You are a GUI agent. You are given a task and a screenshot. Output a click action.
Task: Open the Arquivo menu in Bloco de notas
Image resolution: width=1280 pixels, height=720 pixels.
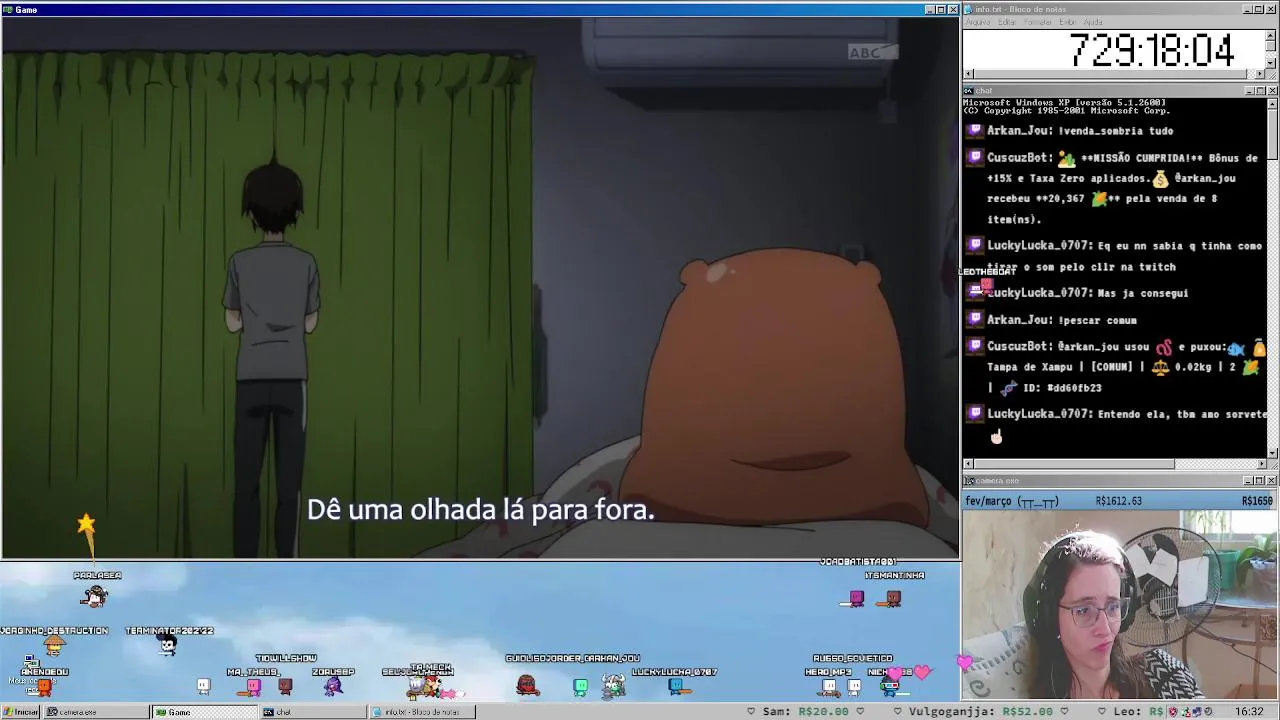point(978,22)
